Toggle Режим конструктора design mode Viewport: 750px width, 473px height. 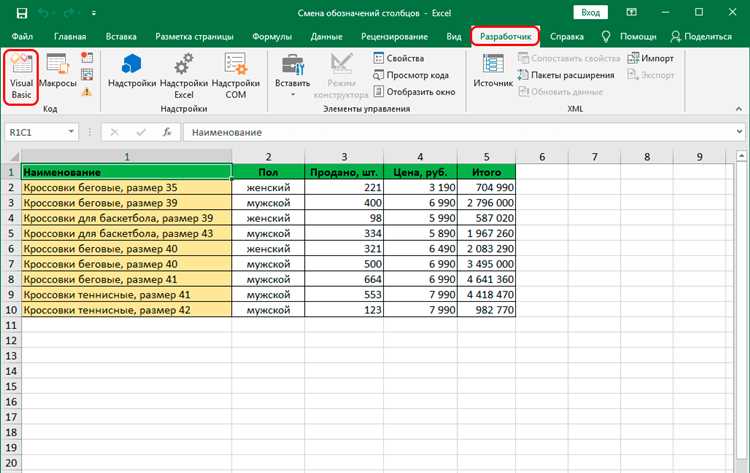pyautogui.click(x=341, y=77)
